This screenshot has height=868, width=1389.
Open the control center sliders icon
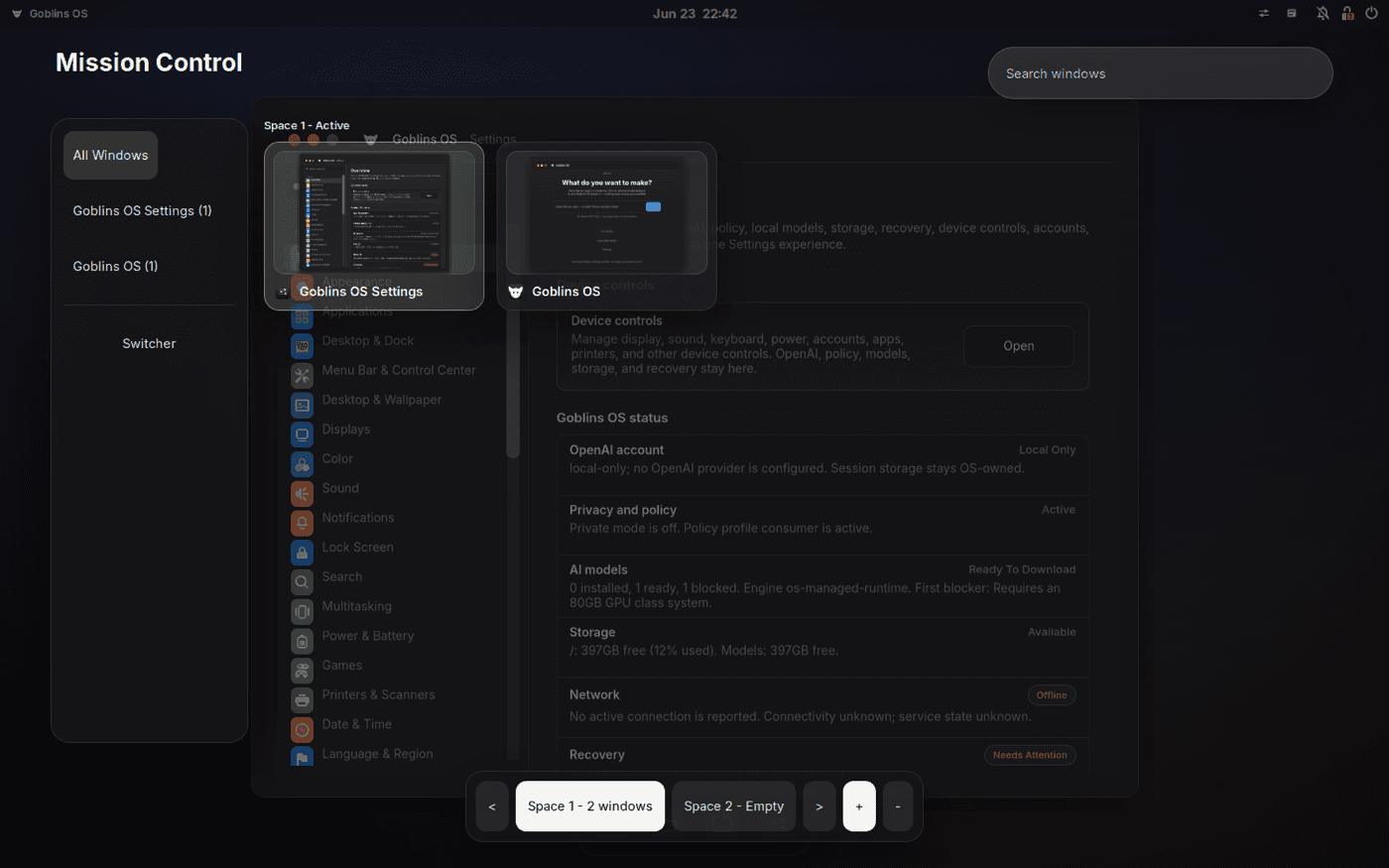click(x=1264, y=14)
